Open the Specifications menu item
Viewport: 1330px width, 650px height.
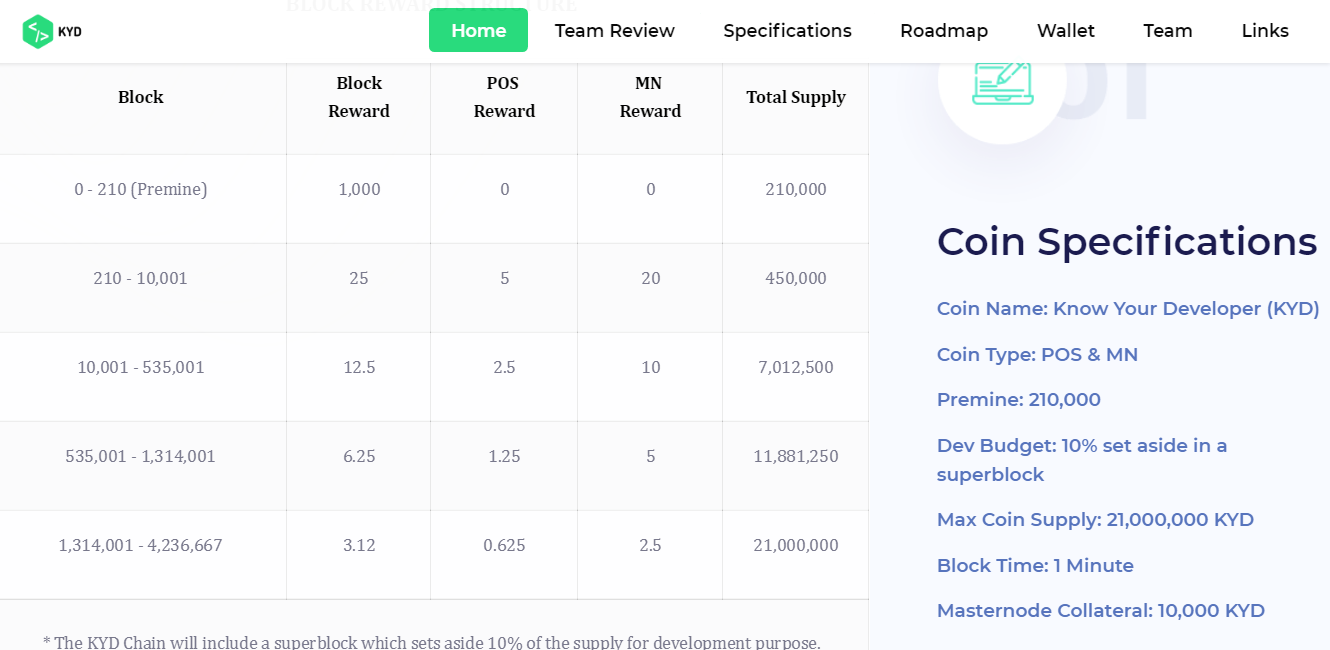[x=788, y=31]
